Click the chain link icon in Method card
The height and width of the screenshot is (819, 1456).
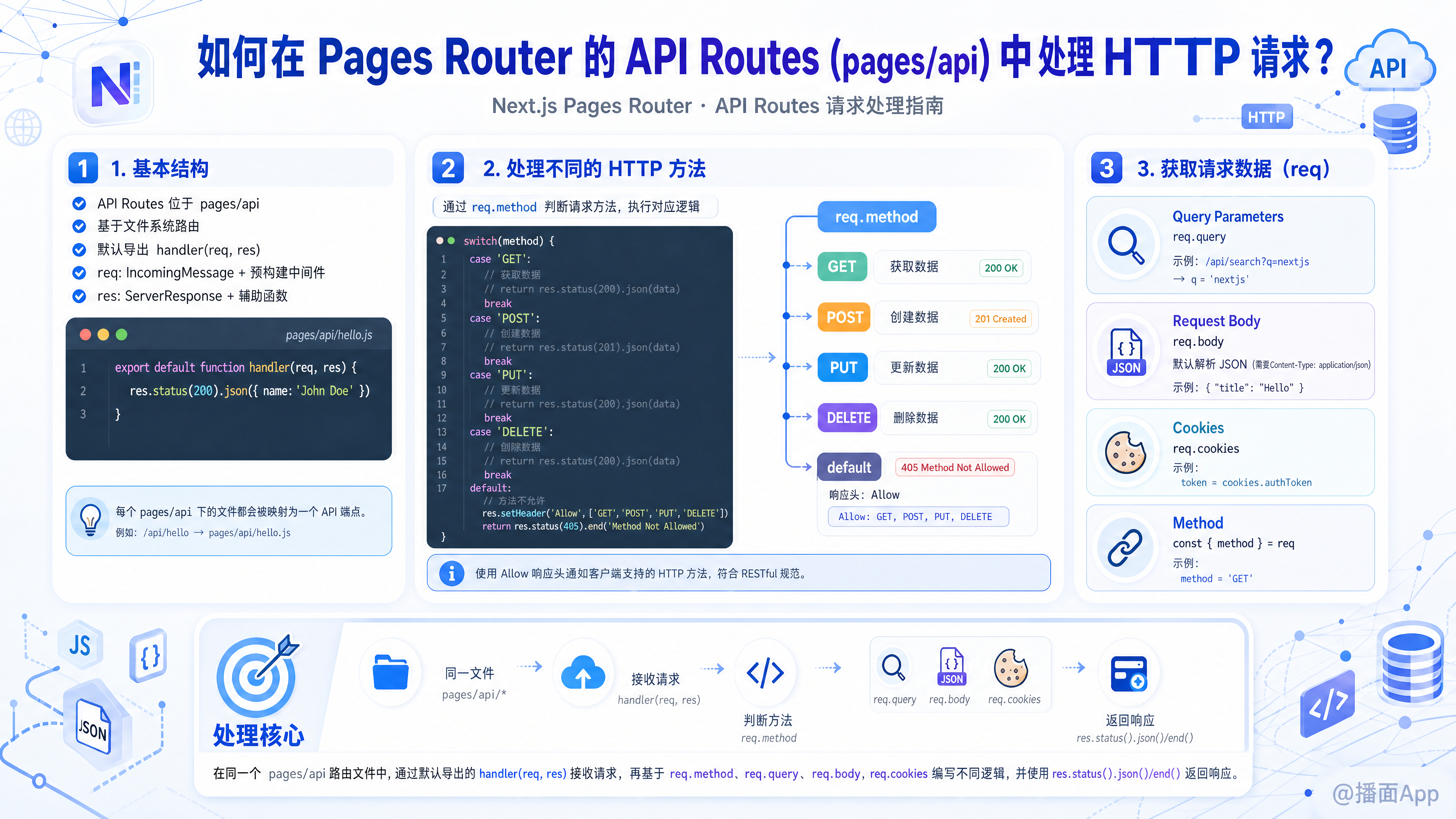[1125, 548]
